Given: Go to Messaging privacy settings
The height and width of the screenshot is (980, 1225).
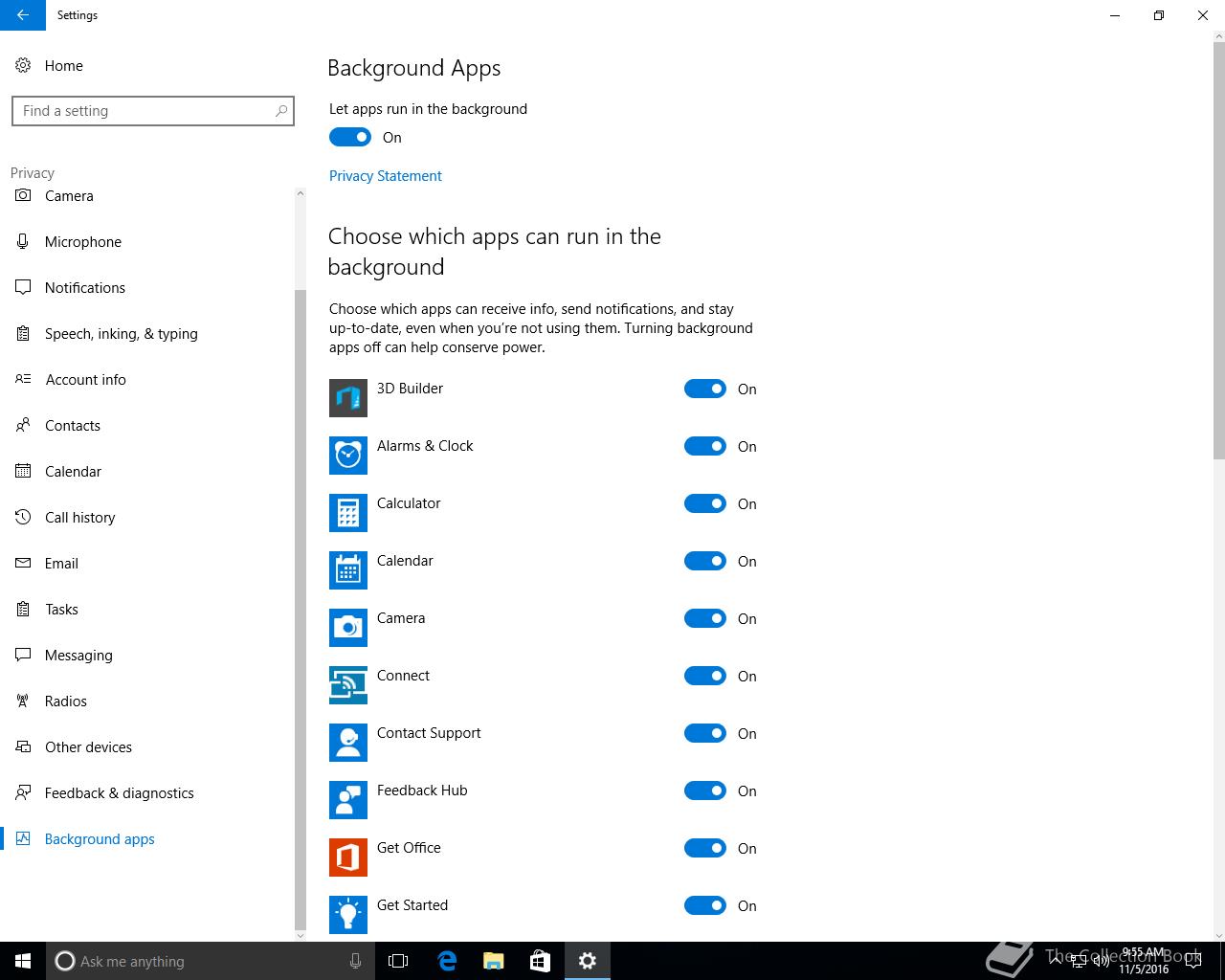Looking at the screenshot, I should click(147, 656).
